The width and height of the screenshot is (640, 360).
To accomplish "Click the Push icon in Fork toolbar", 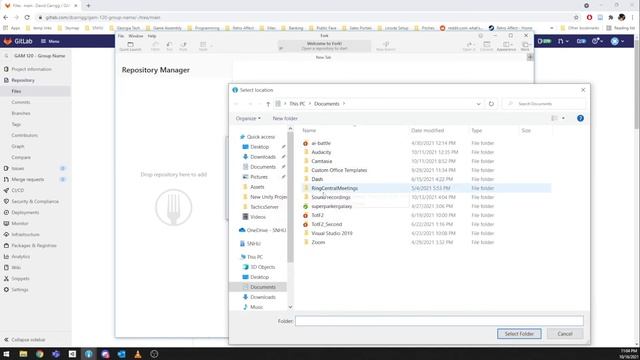I will point(183,46).
